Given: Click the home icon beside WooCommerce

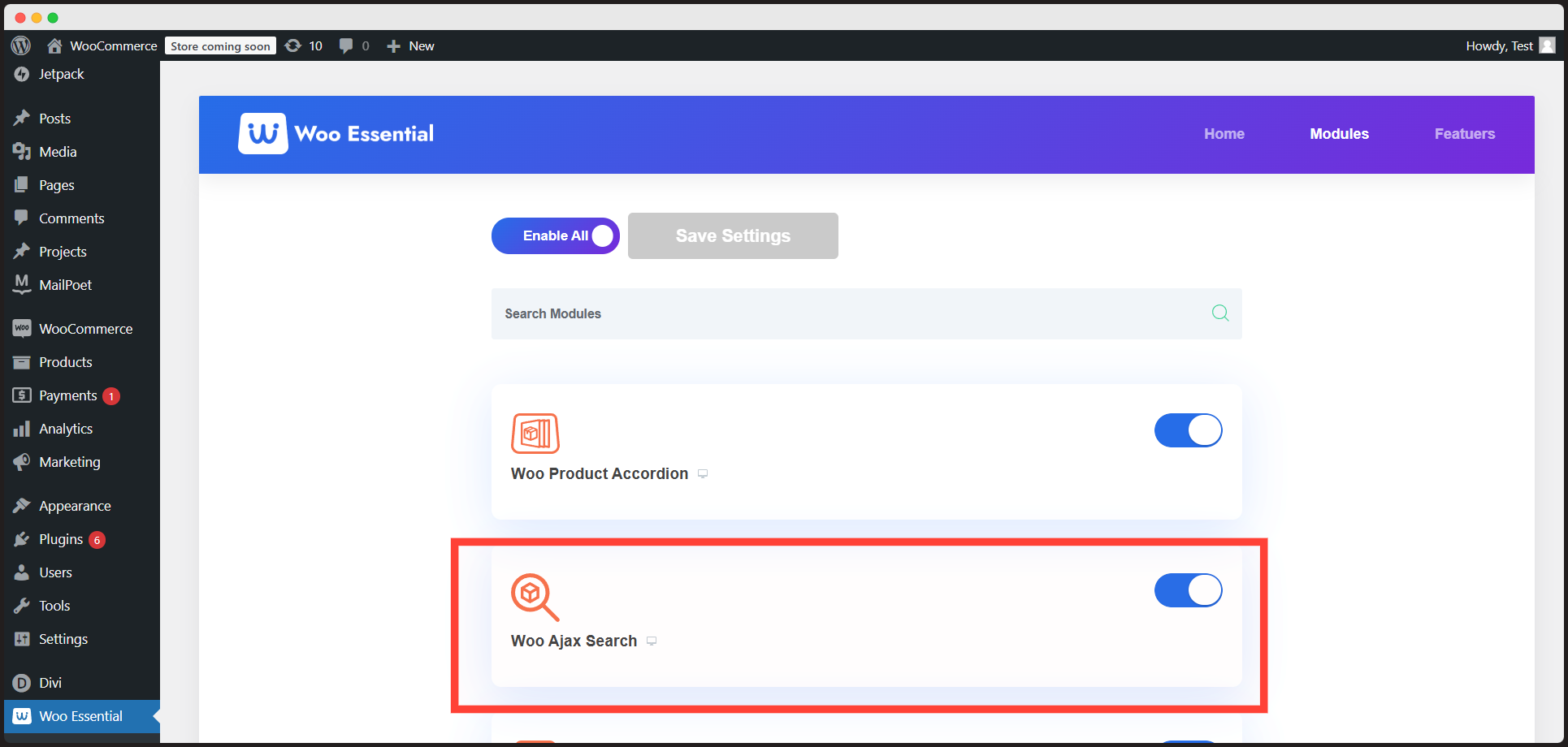Looking at the screenshot, I should click(54, 45).
